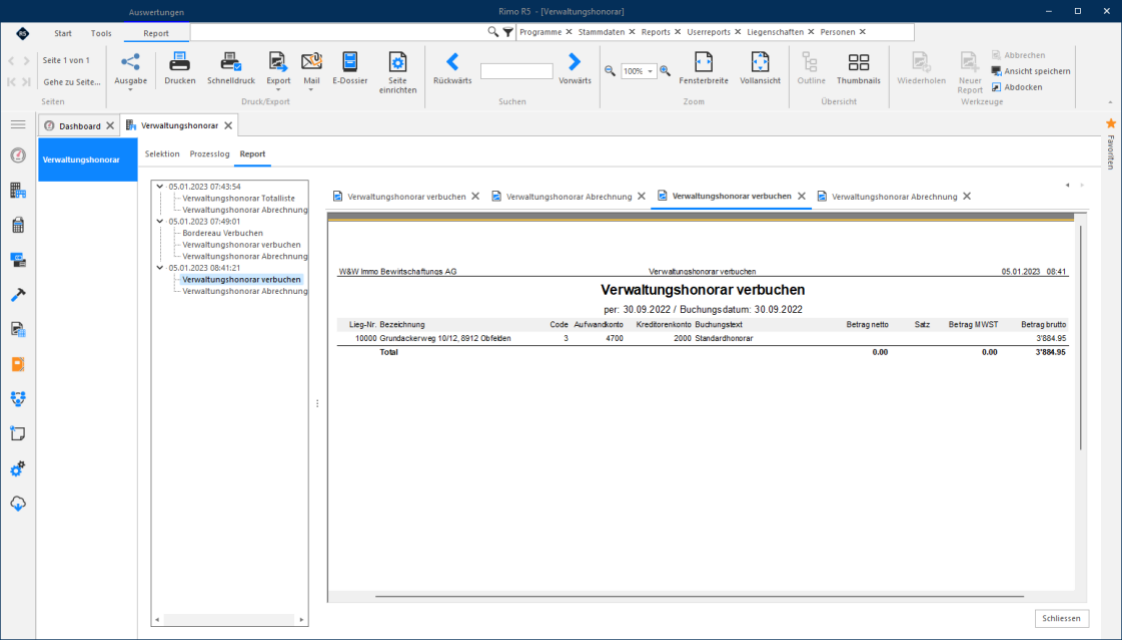Click the filter funnel icon in search bar
The height and width of the screenshot is (640, 1122).
tap(508, 32)
